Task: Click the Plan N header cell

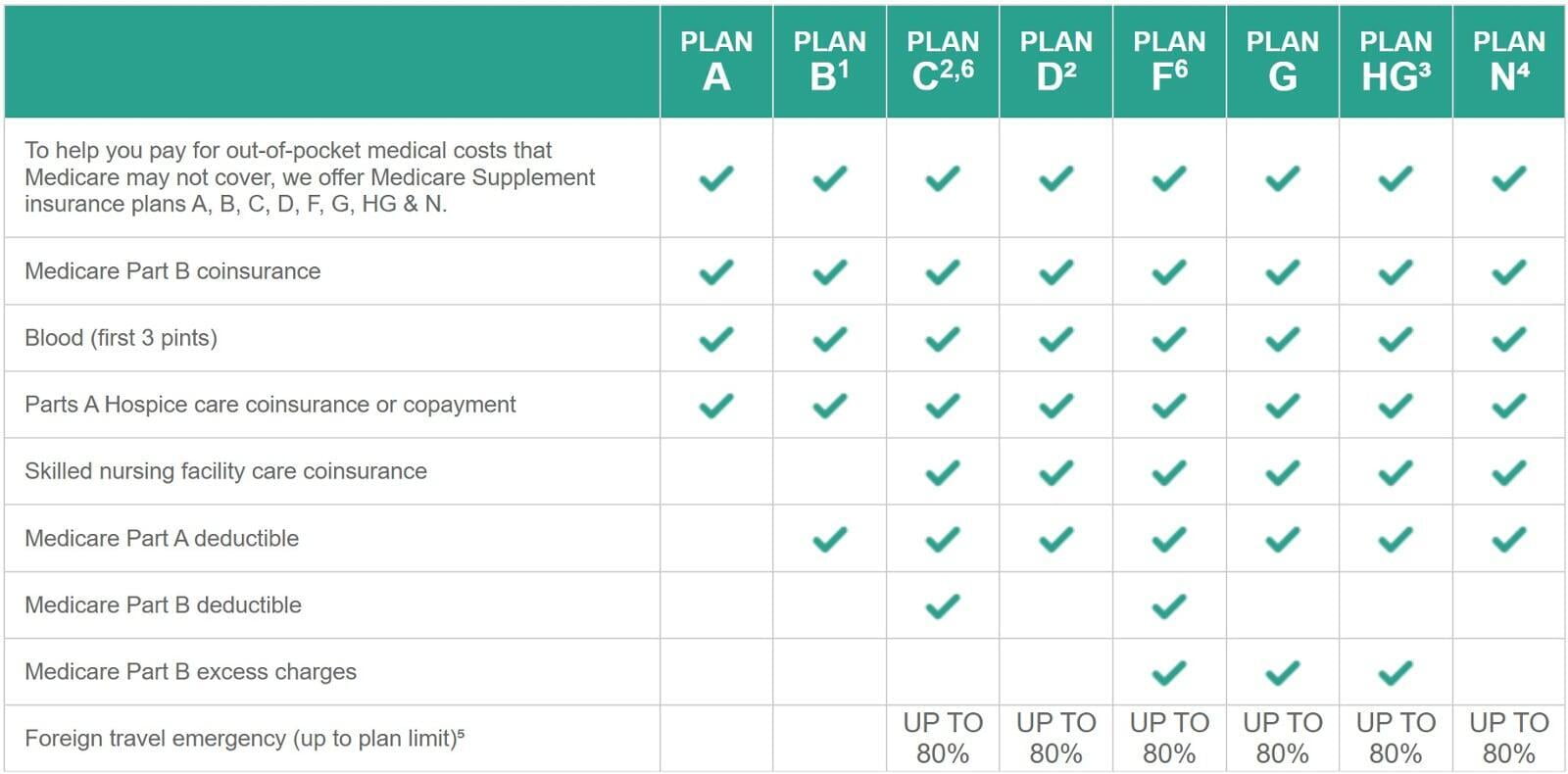Action: coord(1509,61)
